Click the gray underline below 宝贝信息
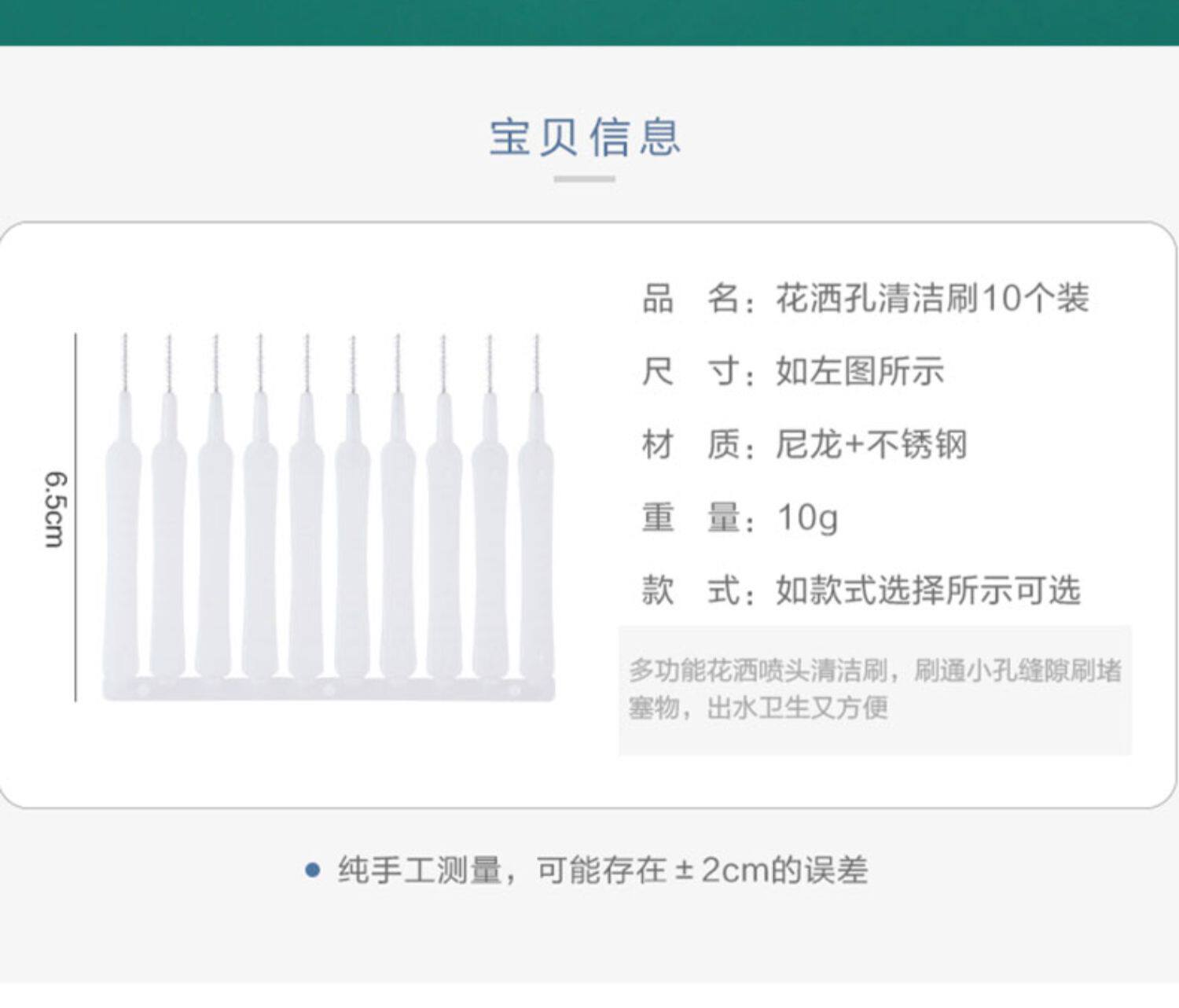The width and height of the screenshot is (1179, 1008). tap(584, 179)
